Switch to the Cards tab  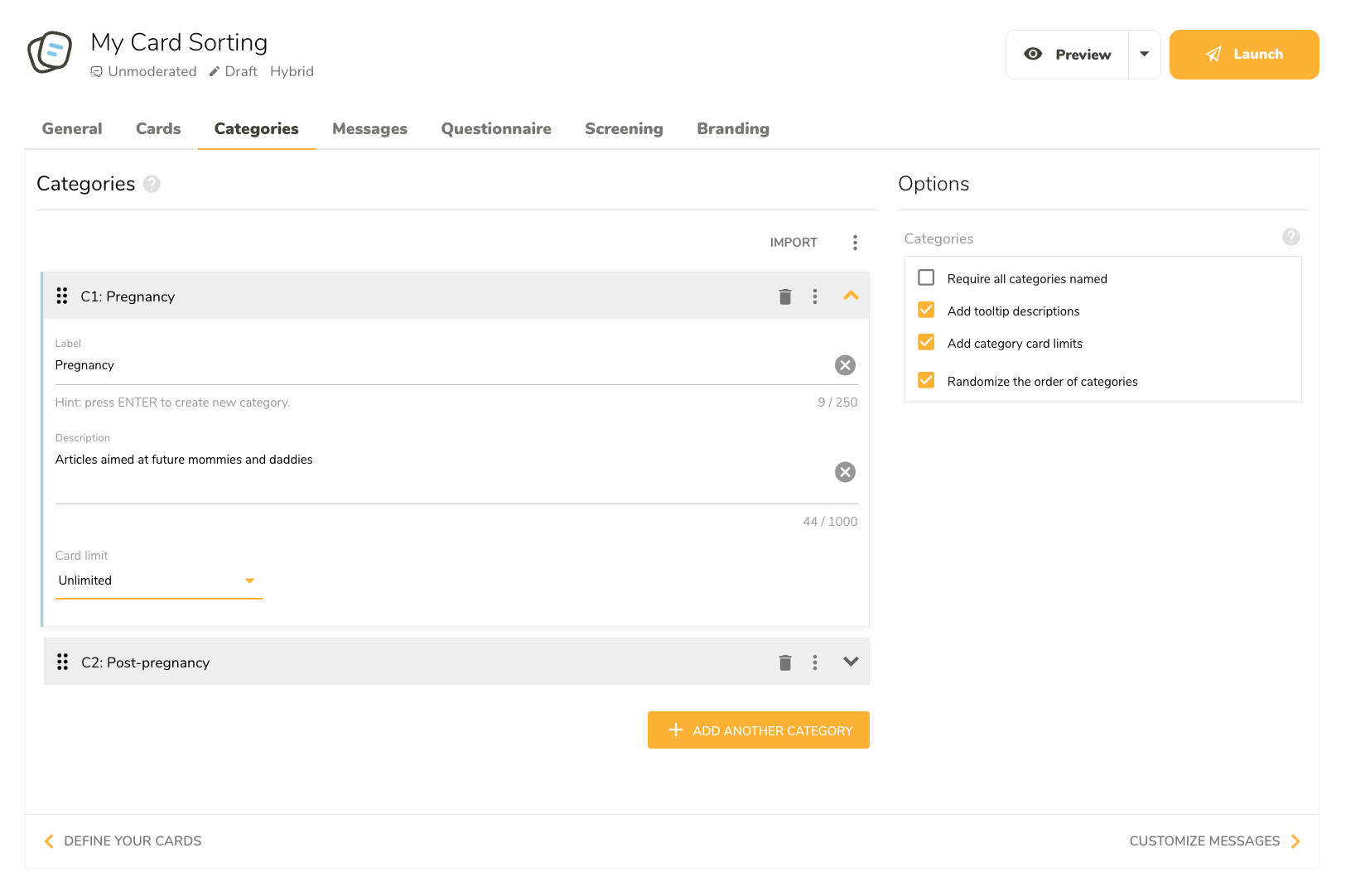pos(158,129)
